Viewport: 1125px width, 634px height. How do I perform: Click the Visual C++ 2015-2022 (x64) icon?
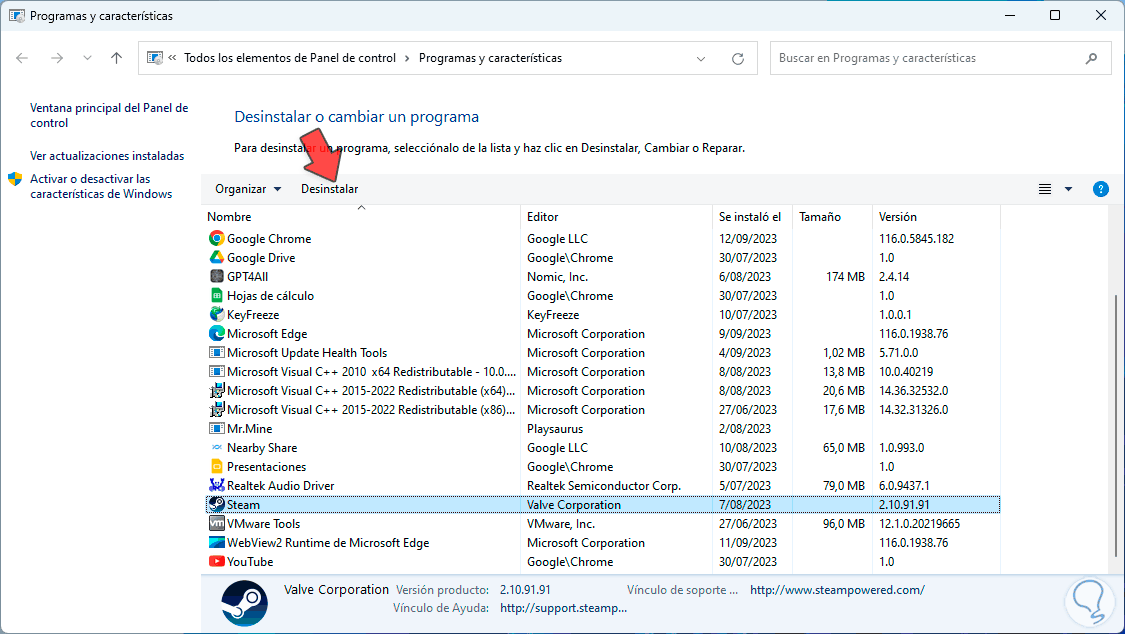(217, 390)
